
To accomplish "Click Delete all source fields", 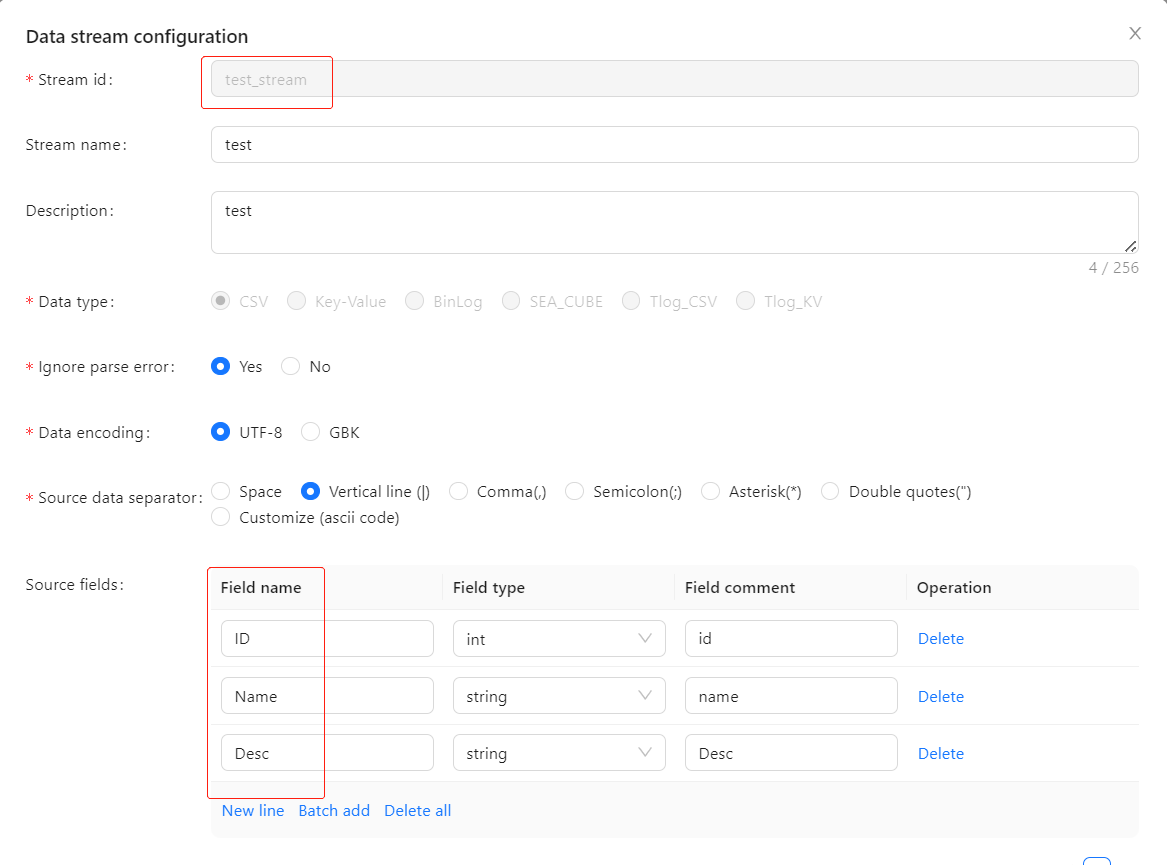I will pos(417,811).
